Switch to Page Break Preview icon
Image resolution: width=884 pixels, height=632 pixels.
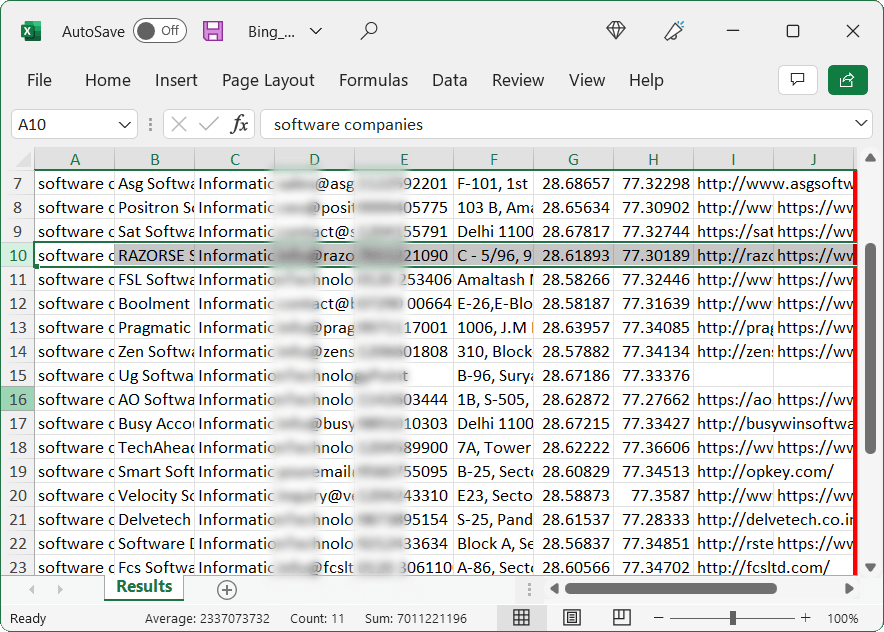click(622, 618)
